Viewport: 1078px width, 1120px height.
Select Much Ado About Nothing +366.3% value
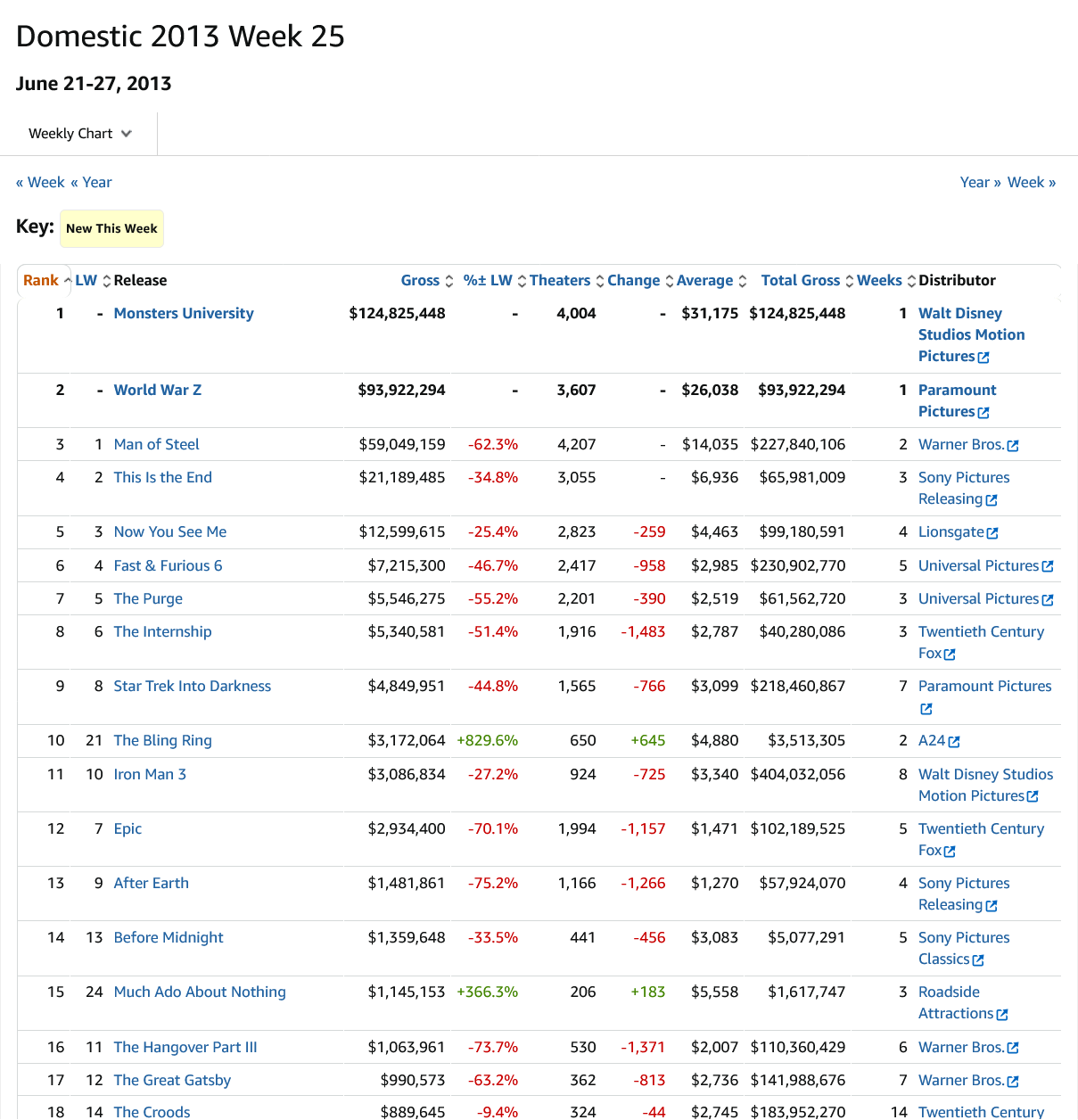click(x=488, y=992)
